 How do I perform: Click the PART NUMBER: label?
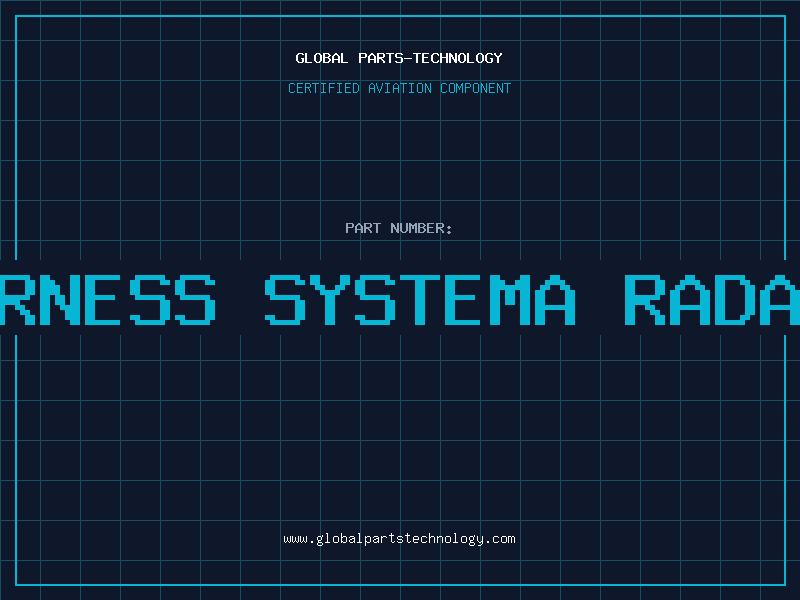point(399,228)
